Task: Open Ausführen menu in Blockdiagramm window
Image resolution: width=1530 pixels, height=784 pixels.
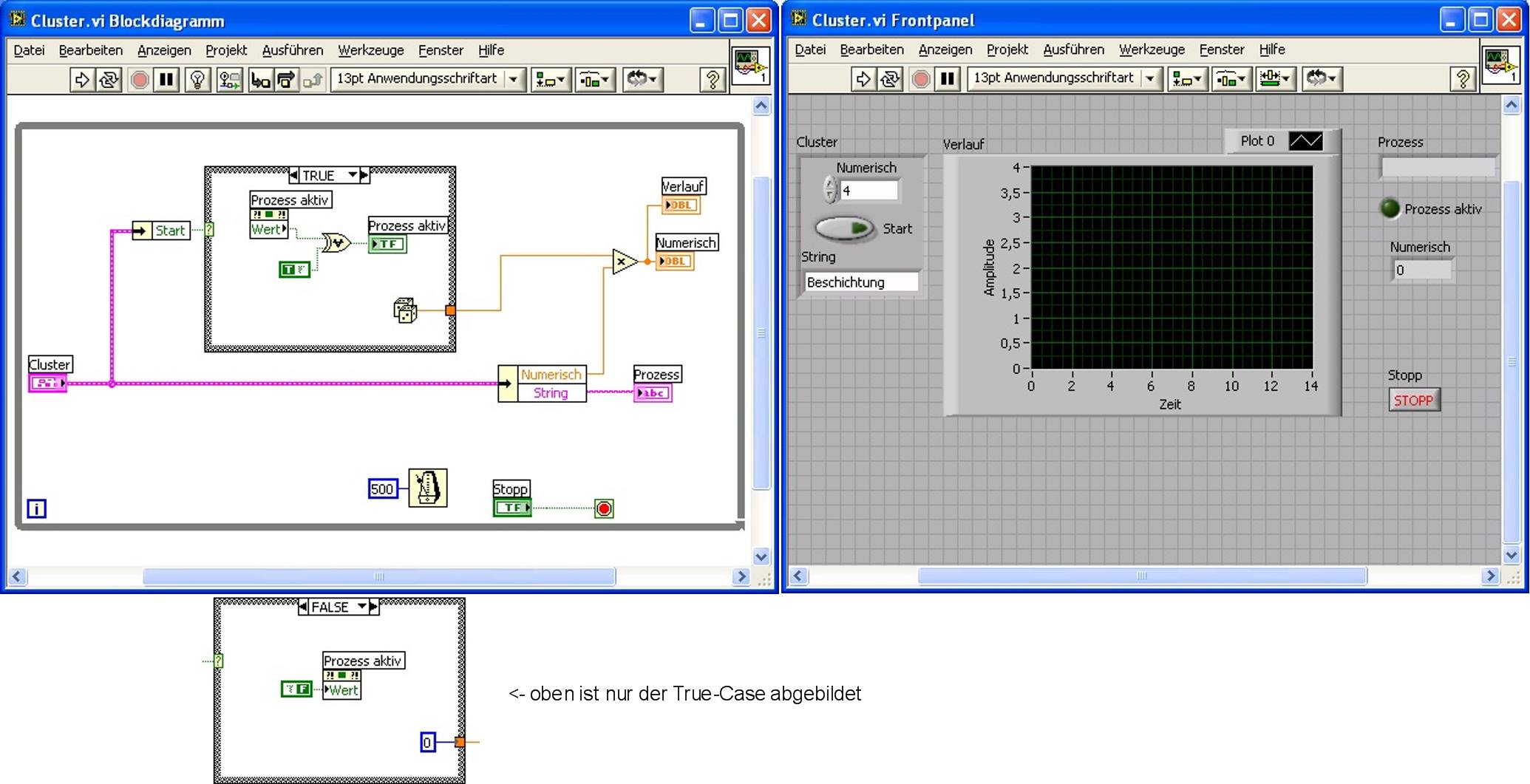Action: click(293, 50)
